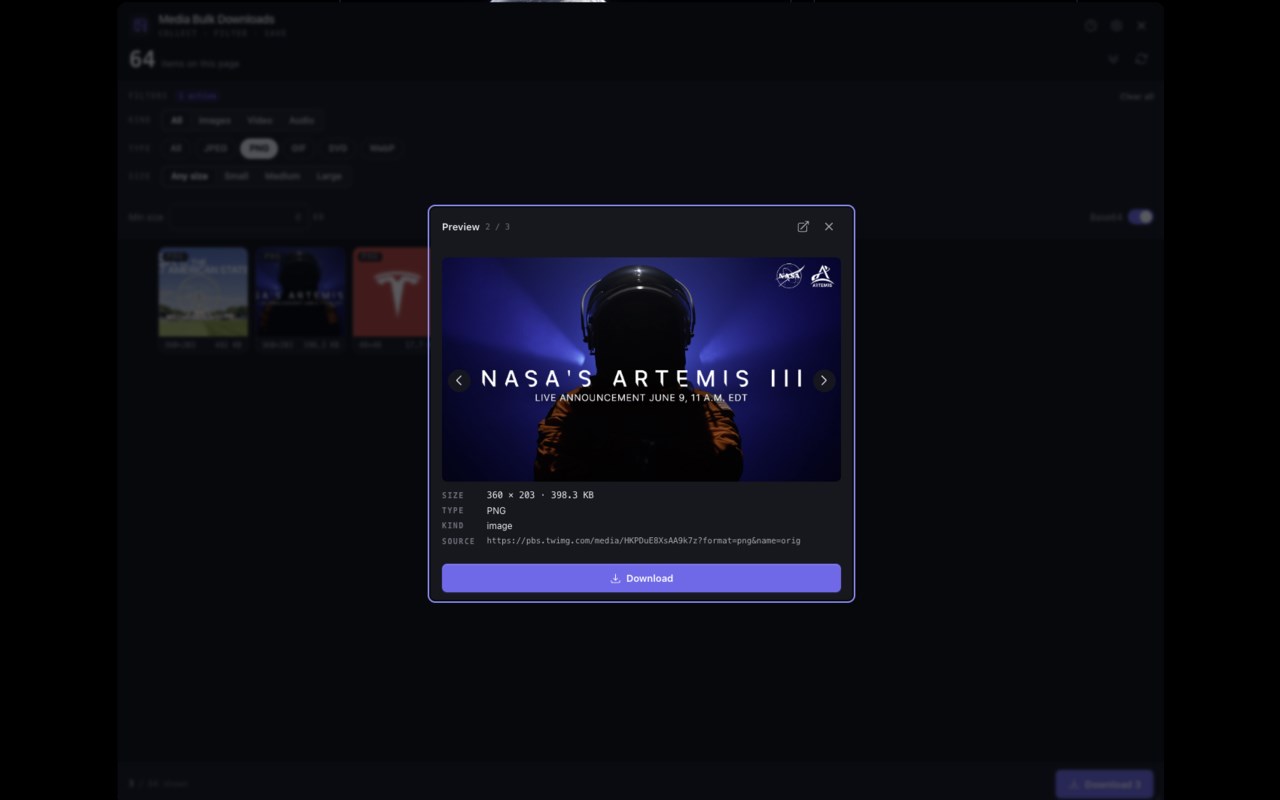Select the Audio kind filter

(x=302, y=120)
